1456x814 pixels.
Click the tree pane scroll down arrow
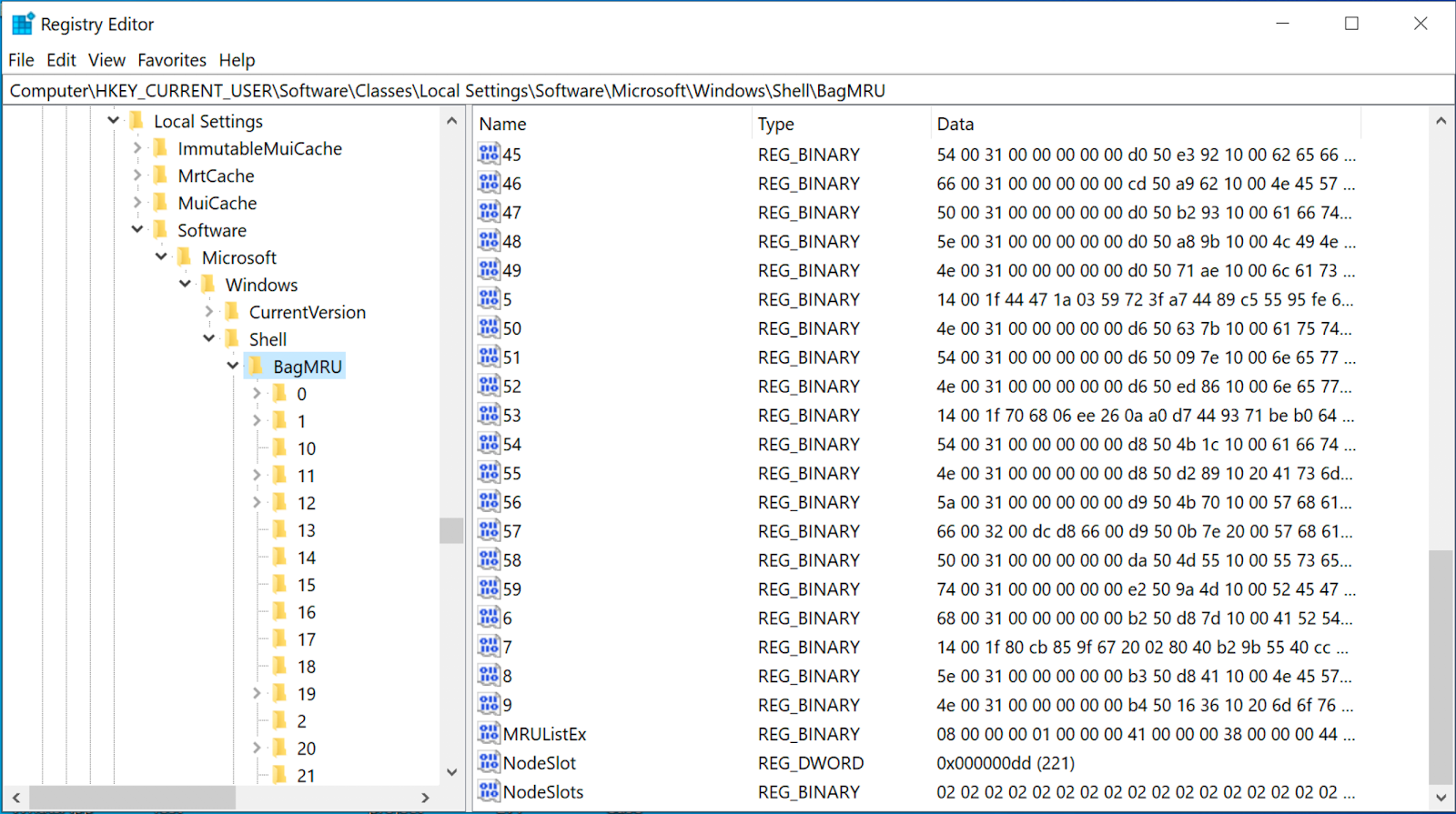(452, 772)
